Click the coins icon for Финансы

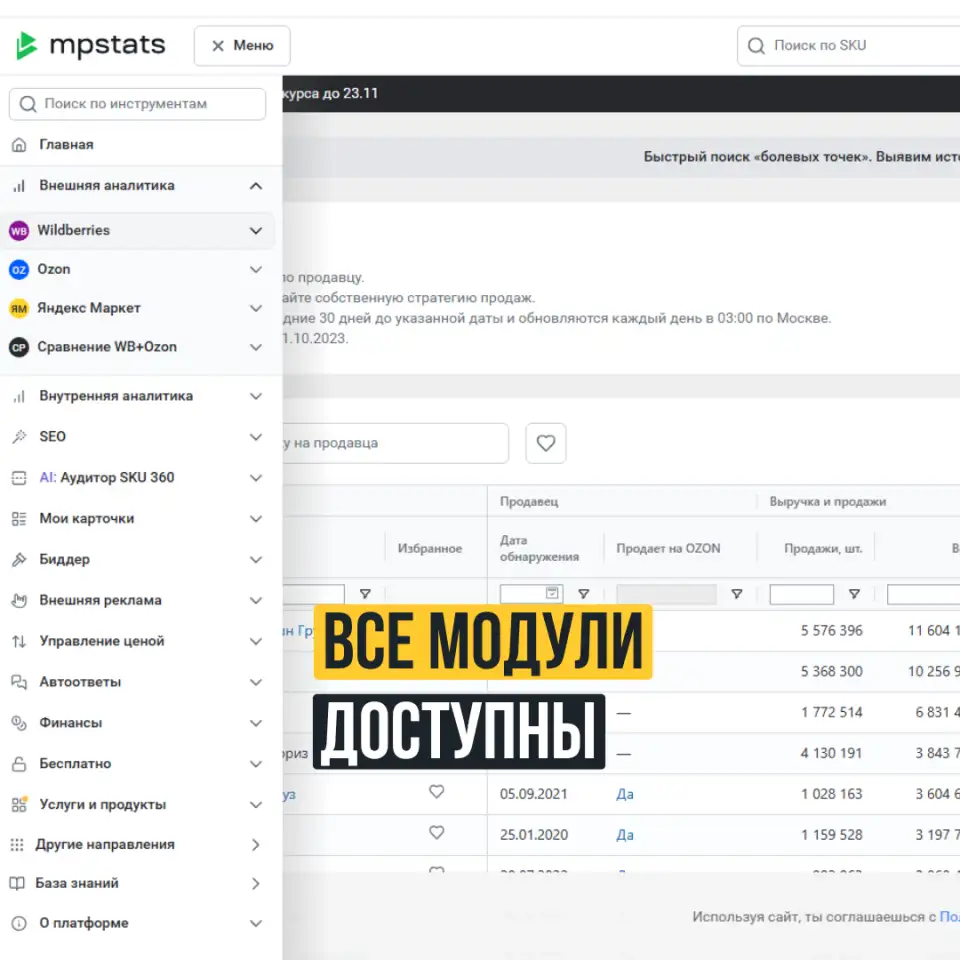click(19, 722)
